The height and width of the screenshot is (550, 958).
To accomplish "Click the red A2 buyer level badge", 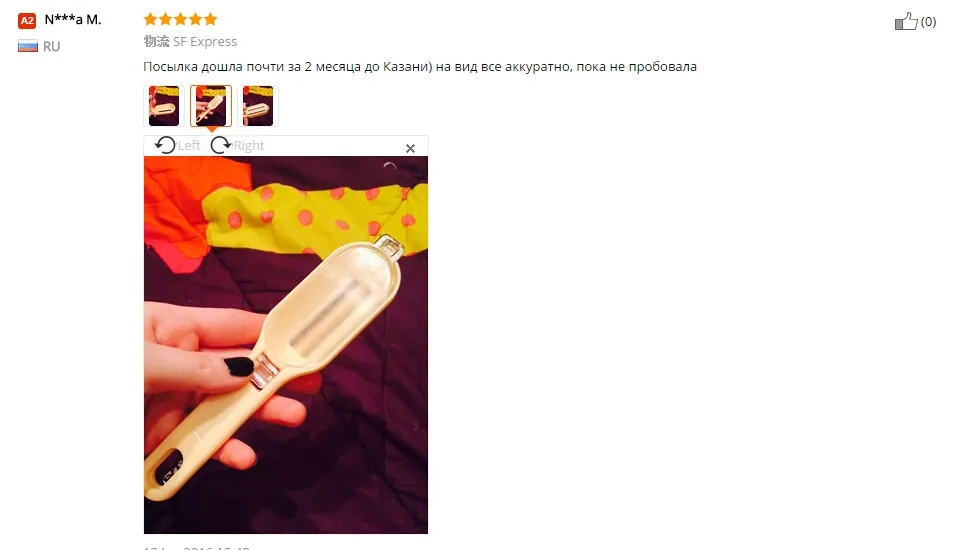I will [x=27, y=21].
